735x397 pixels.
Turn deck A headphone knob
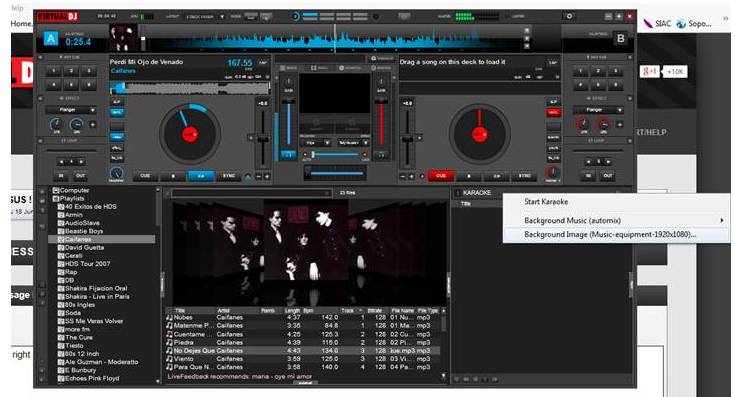pos(116,173)
